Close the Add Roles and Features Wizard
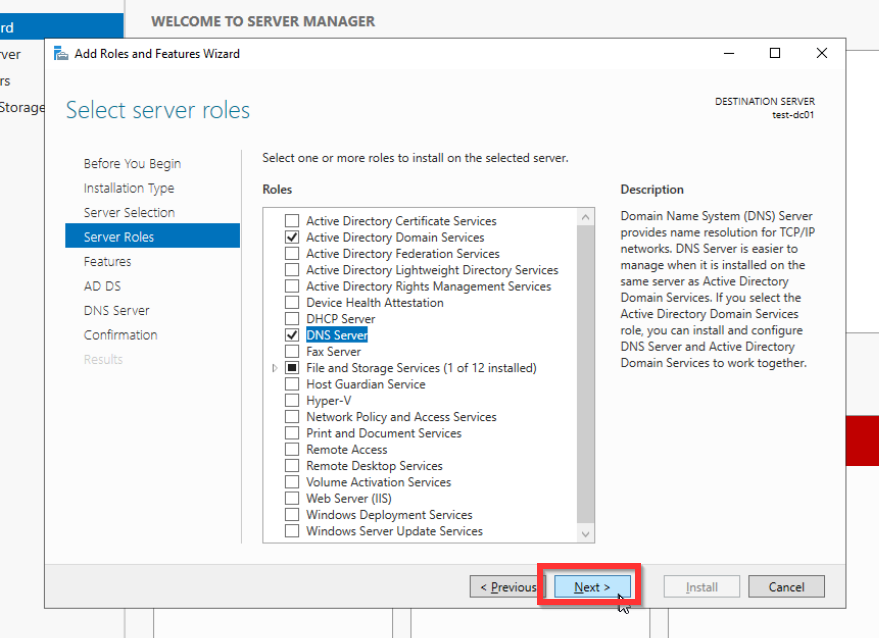The height and width of the screenshot is (638, 879). click(x=822, y=53)
